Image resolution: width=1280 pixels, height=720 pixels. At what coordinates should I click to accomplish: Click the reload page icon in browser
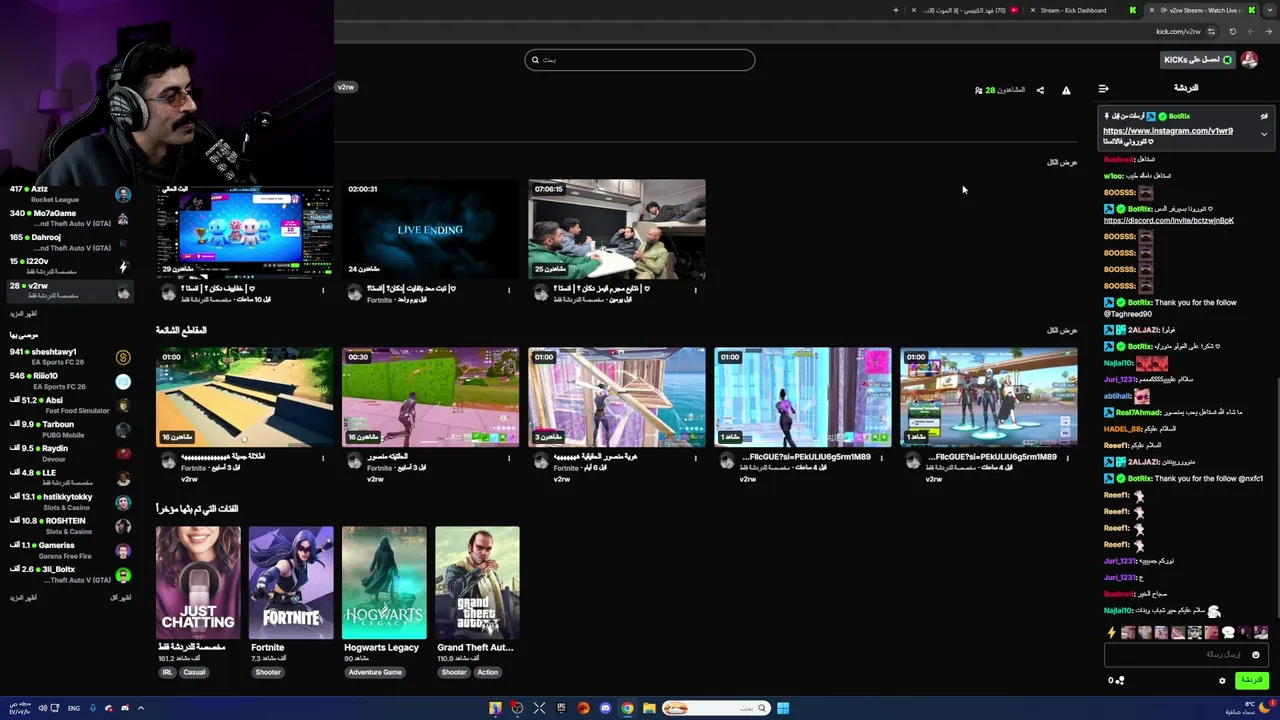1233,31
